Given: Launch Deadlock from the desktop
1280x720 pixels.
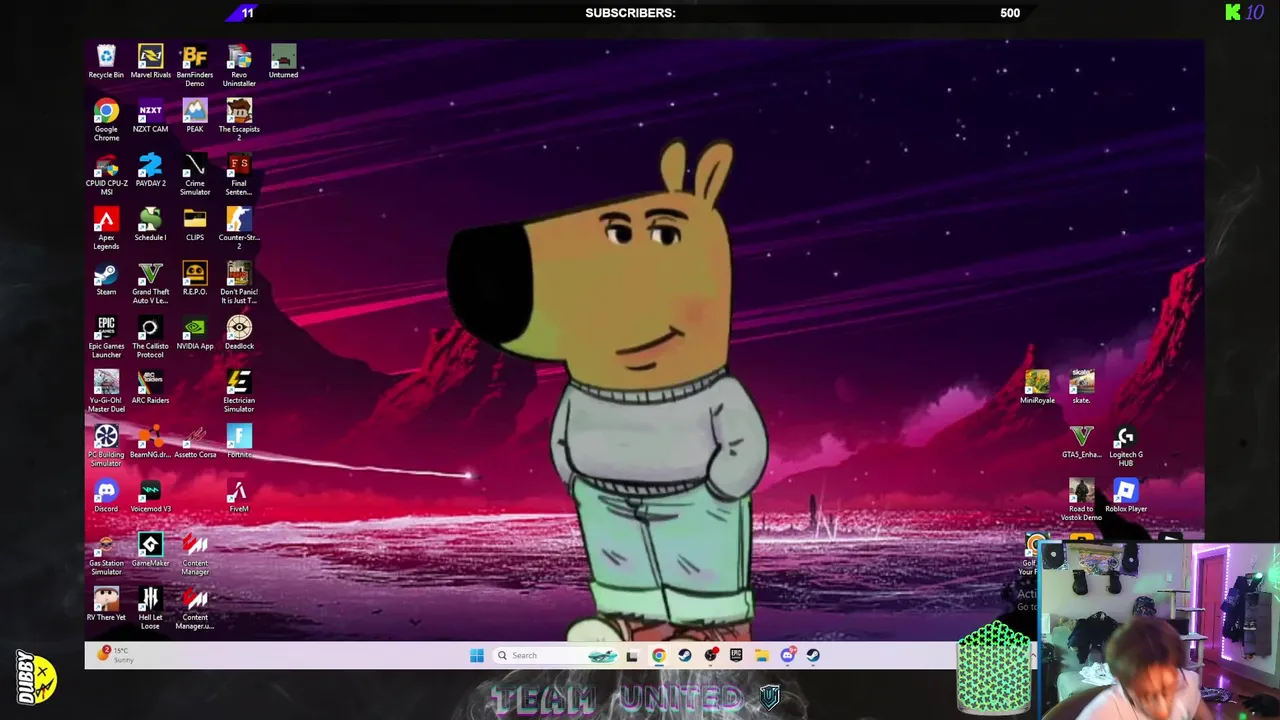Looking at the screenshot, I should (239, 332).
